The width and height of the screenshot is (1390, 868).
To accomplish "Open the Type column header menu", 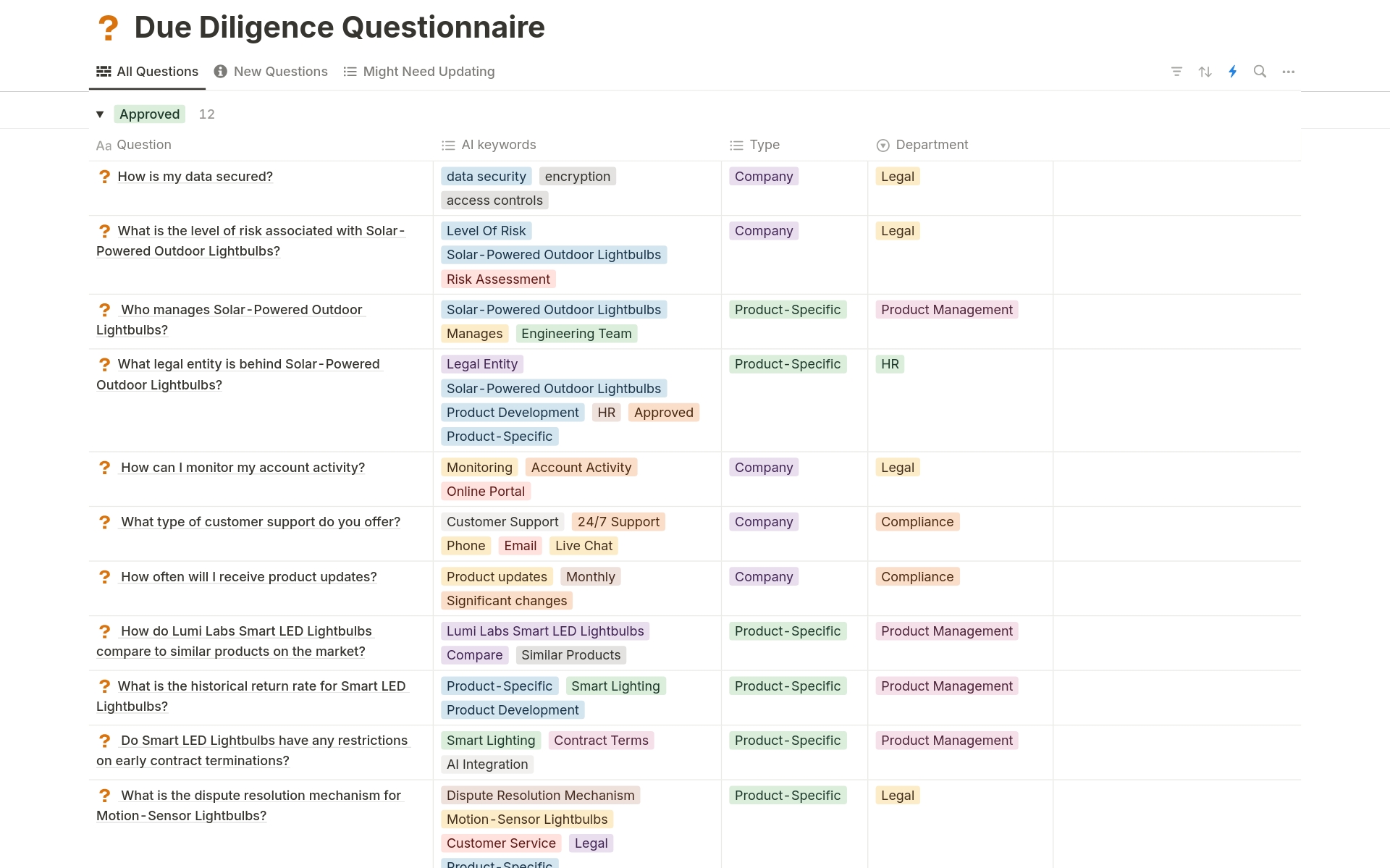I will (x=764, y=145).
